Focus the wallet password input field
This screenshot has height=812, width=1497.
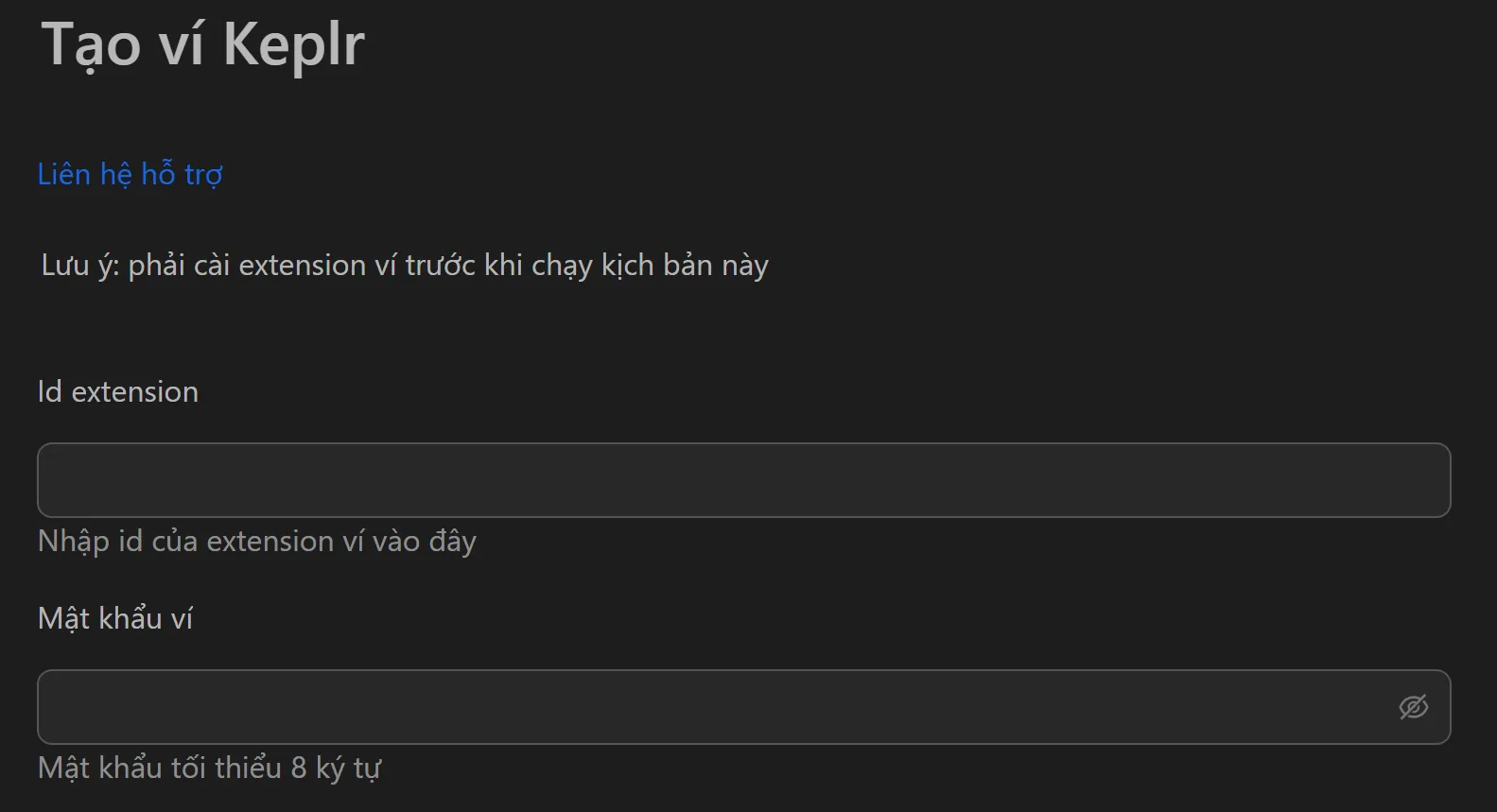(x=662, y=706)
